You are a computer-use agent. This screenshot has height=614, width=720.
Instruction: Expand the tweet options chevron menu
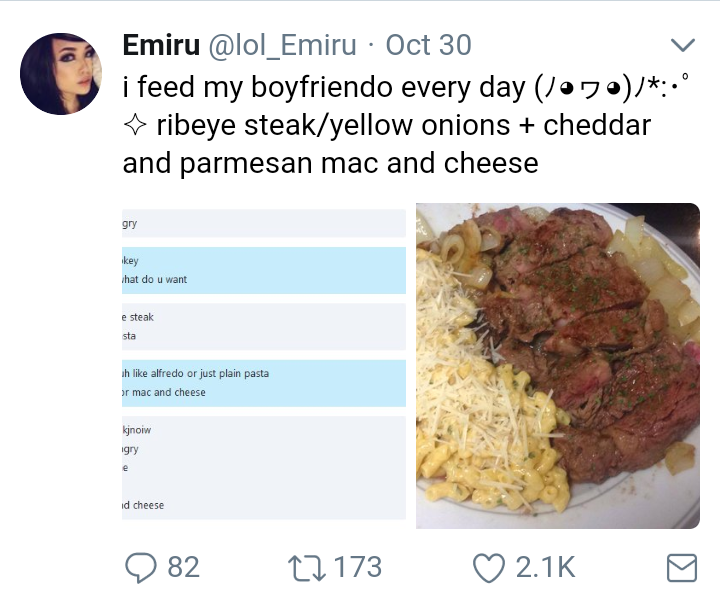681,45
